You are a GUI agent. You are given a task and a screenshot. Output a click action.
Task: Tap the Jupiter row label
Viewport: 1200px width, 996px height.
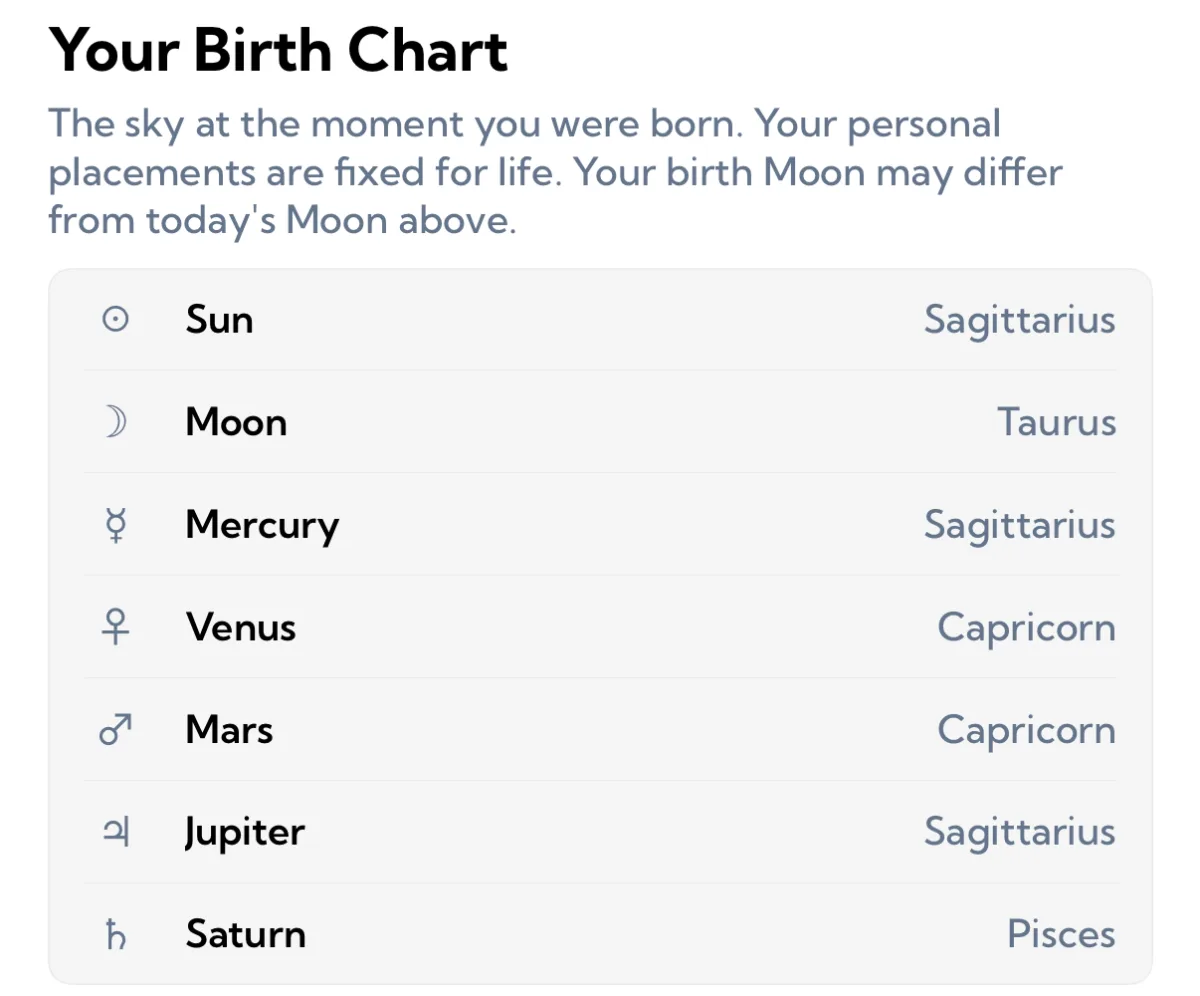click(245, 833)
